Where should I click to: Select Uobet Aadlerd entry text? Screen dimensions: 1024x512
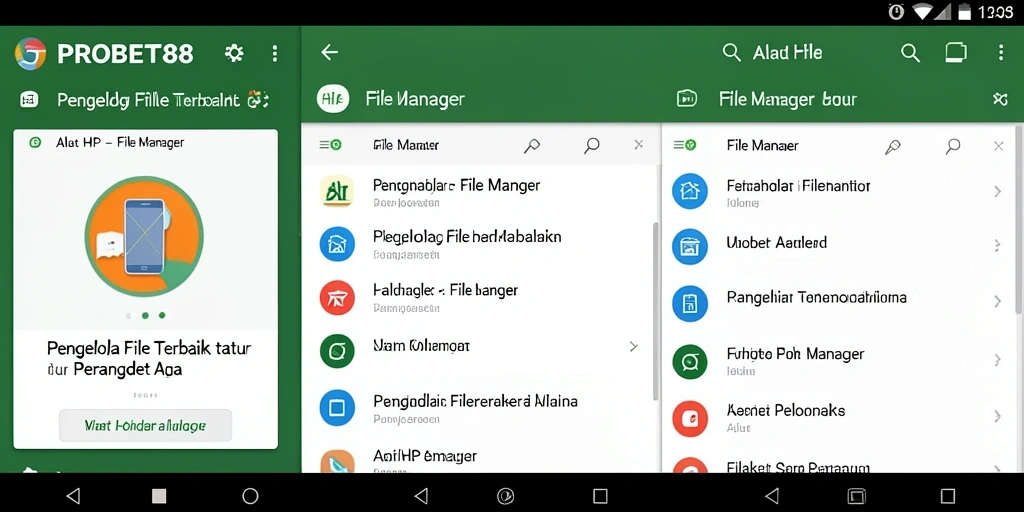pyautogui.click(x=776, y=243)
